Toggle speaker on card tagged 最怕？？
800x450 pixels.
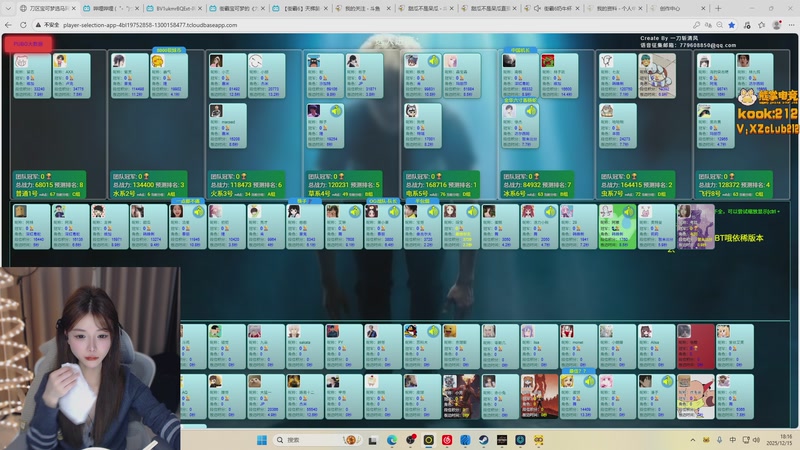coord(589,381)
